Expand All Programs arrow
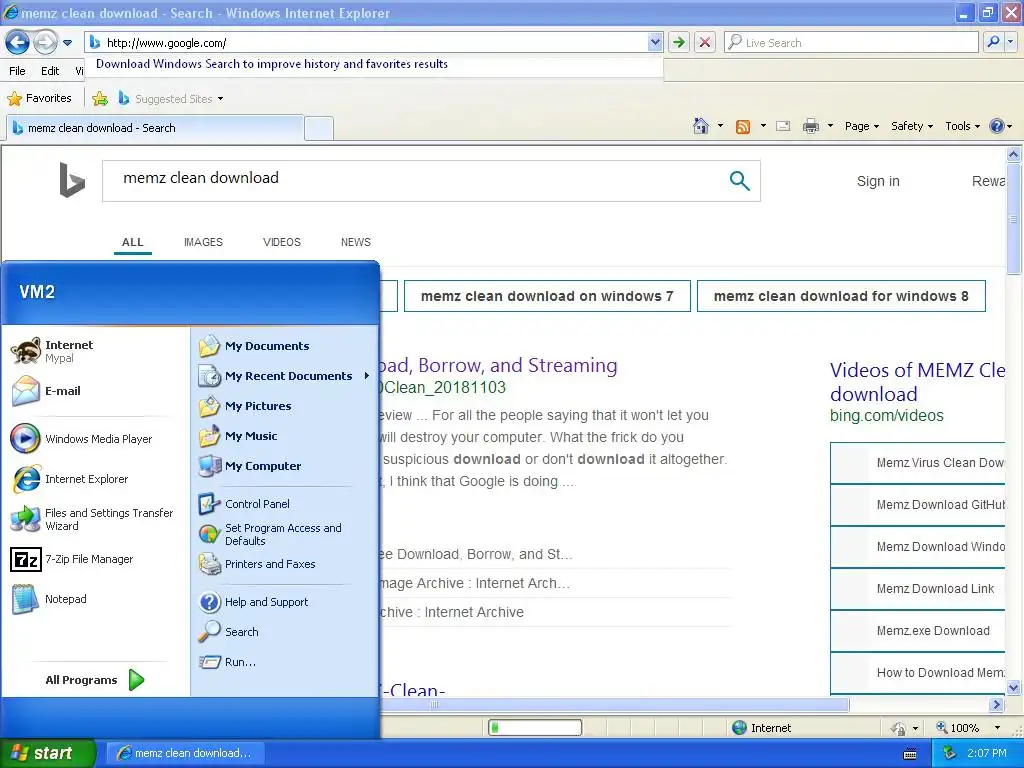Image resolution: width=1024 pixels, height=768 pixels. (x=136, y=680)
